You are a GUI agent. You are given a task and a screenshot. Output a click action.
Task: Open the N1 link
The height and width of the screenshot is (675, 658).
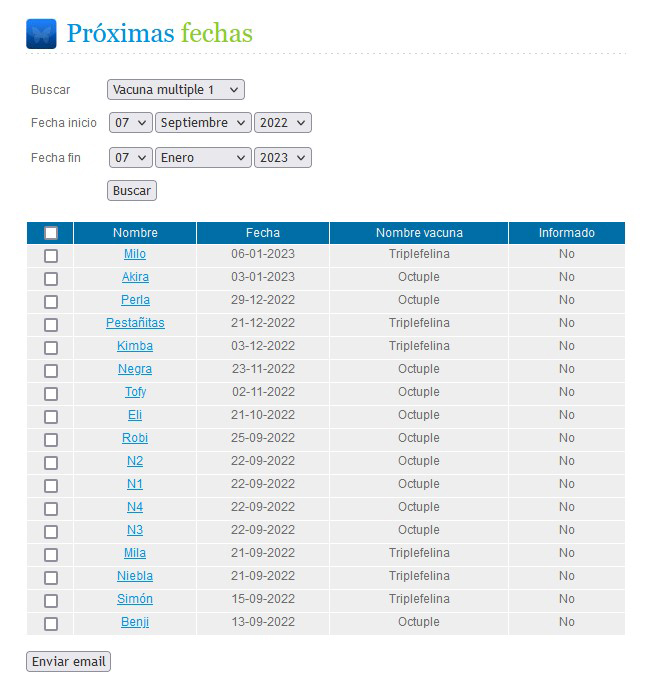tap(135, 484)
